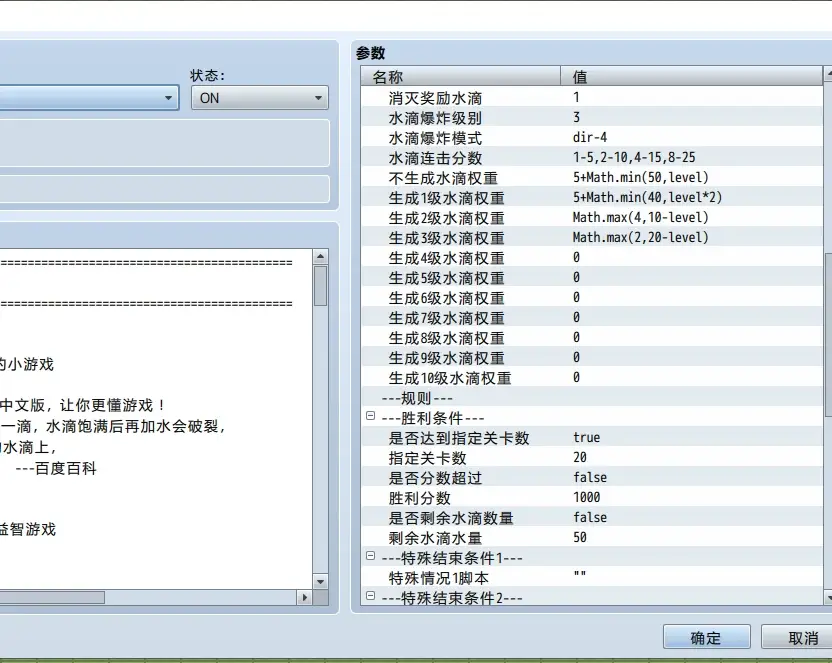Click the description horizontal scrollbar thumb
The height and width of the screenshot is (663, 832).
point(52,597)
